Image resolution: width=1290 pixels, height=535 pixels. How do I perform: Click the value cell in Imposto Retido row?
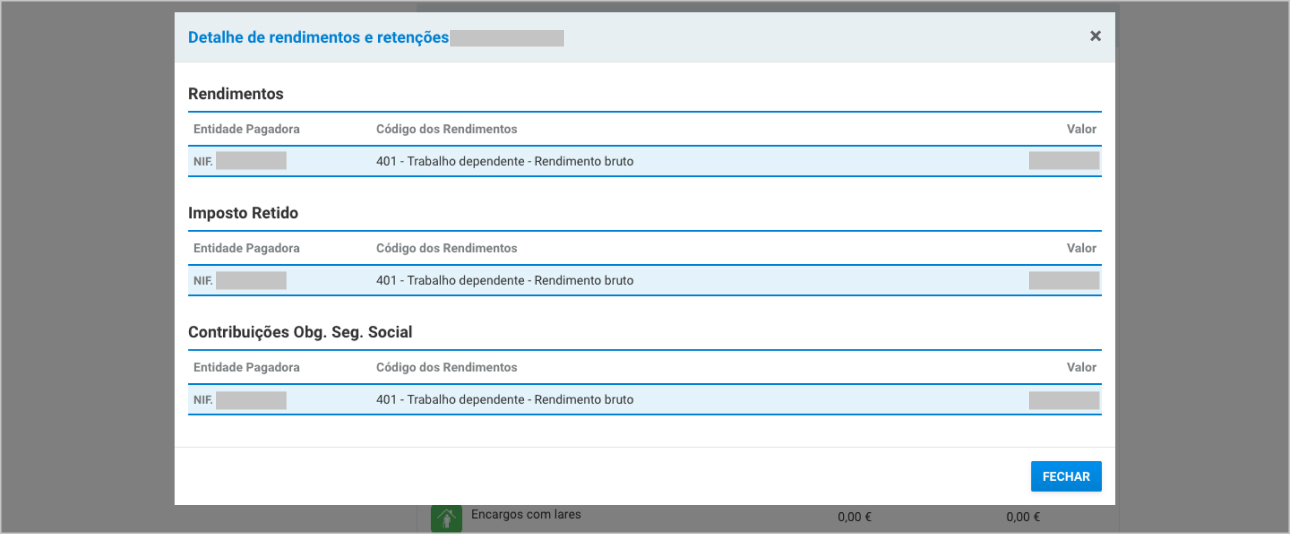(1063, 280)
